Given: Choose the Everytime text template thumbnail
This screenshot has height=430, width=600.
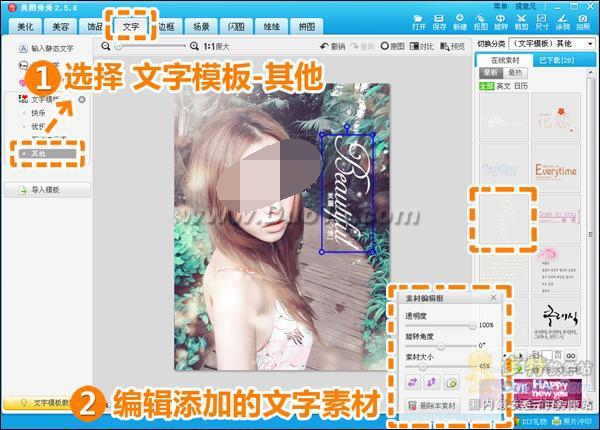Looking at the screenshot, I should tap(556, 168).
